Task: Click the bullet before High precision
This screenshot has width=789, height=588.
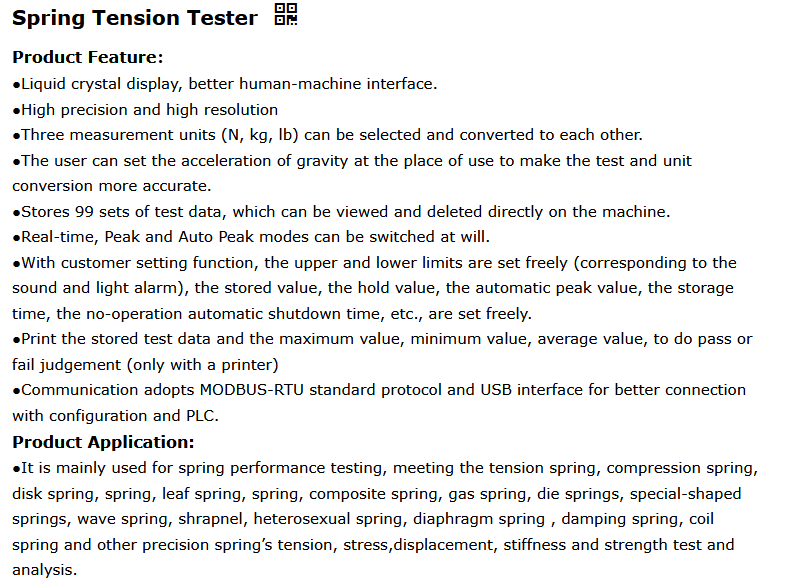Action: coord(16,111)
